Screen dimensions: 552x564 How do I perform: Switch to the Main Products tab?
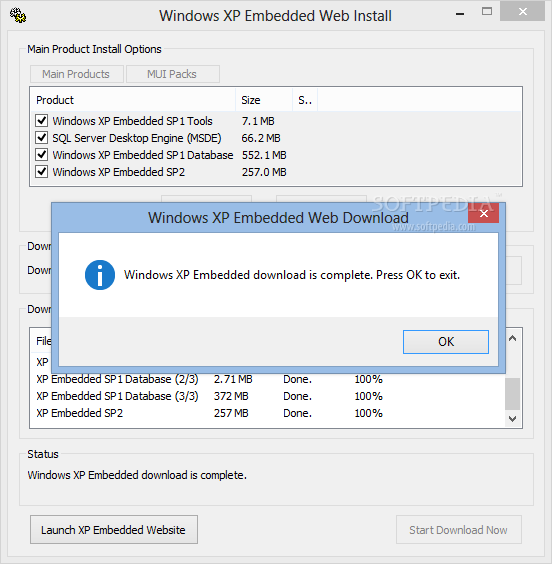coord(77,74)
